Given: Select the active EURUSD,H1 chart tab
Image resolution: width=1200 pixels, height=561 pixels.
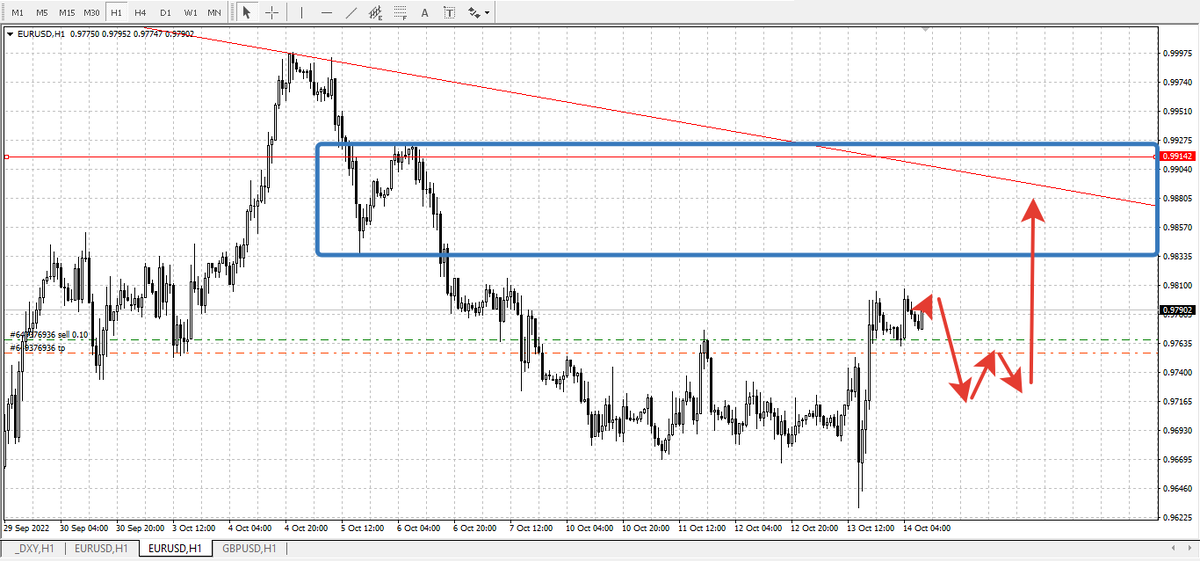Looking at the screenshot, I should [175, 548].
